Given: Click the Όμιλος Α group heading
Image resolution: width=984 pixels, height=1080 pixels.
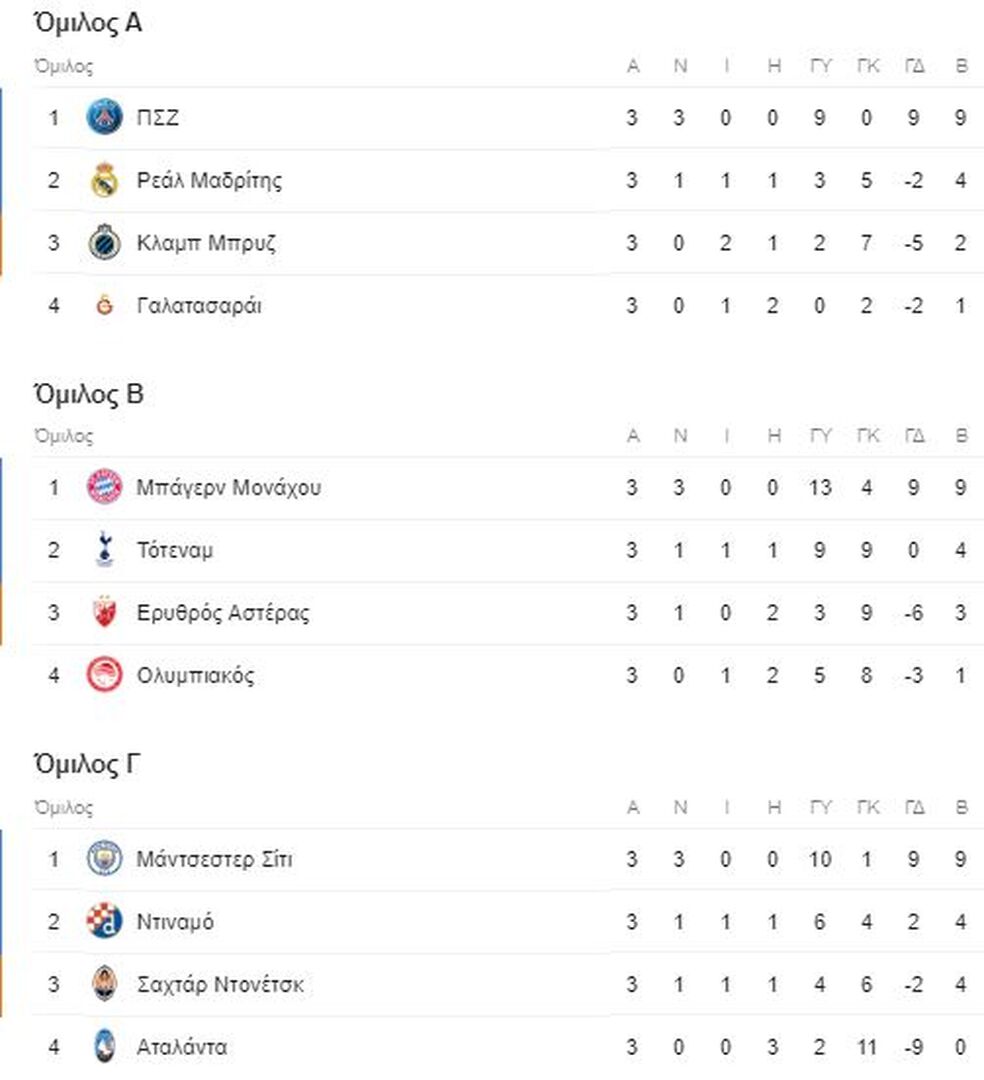Looking at the screenshot, I should point(88,23).
